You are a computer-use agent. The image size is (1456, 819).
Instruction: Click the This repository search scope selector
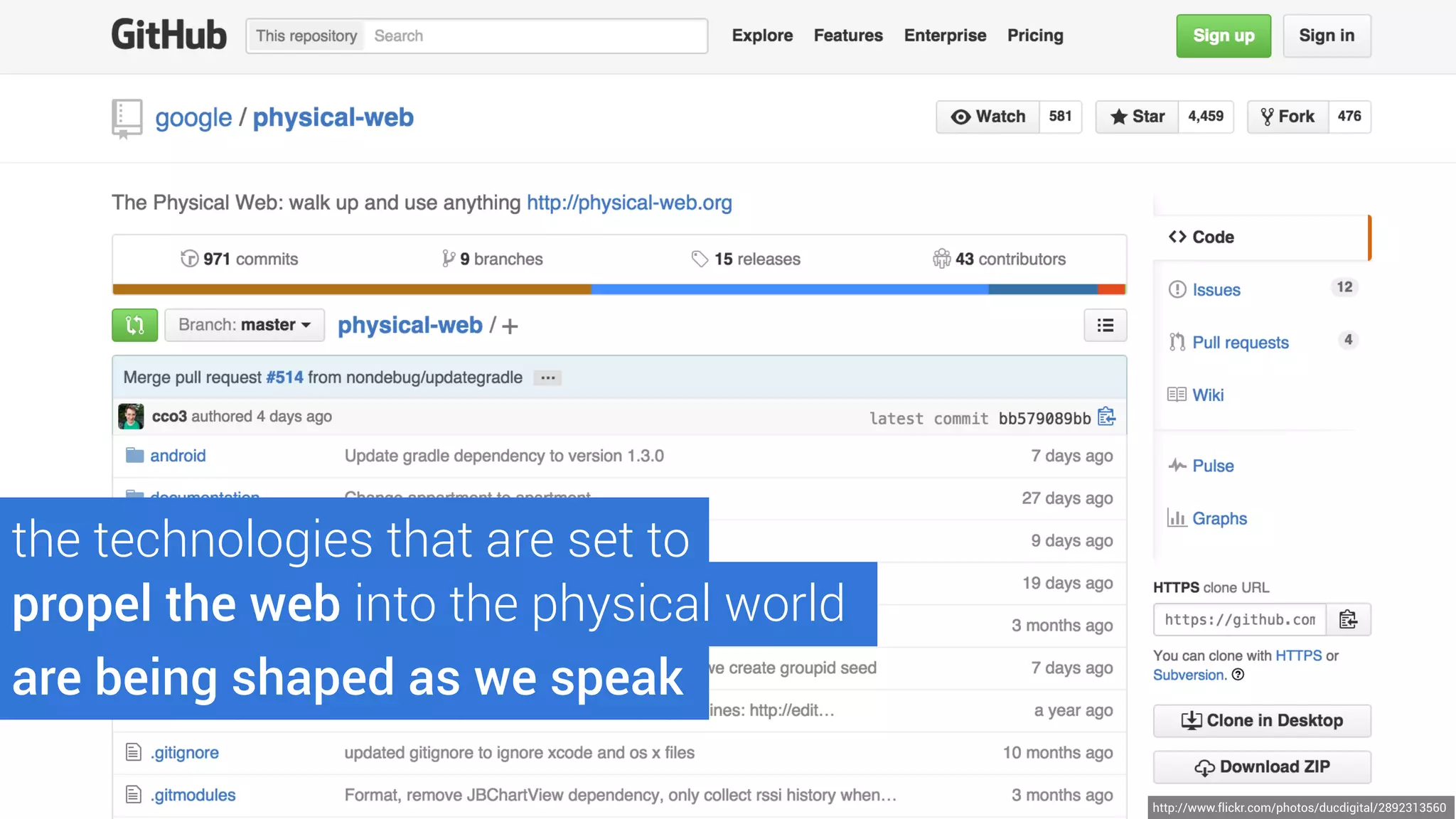click(x=306, y=36)
